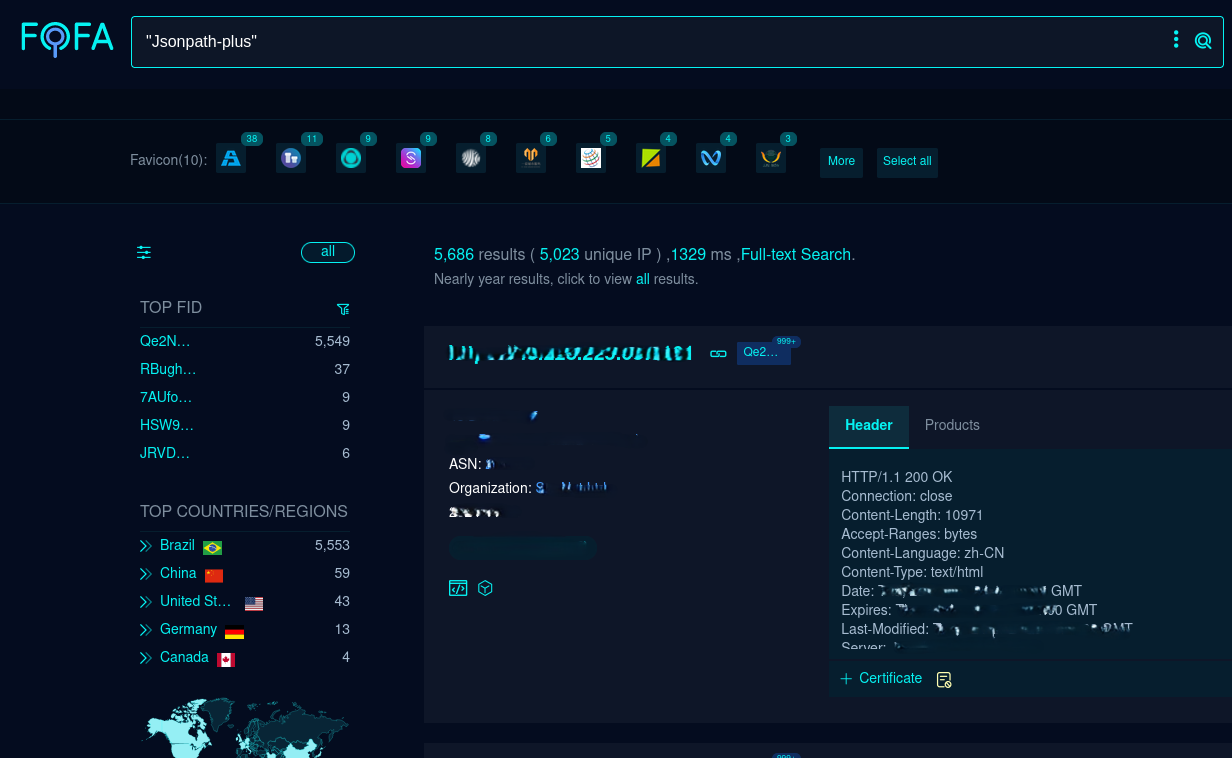1232x758 pixels.
Task: Select the teal circle favicon left of the purple S
Action: pos(351,158)
